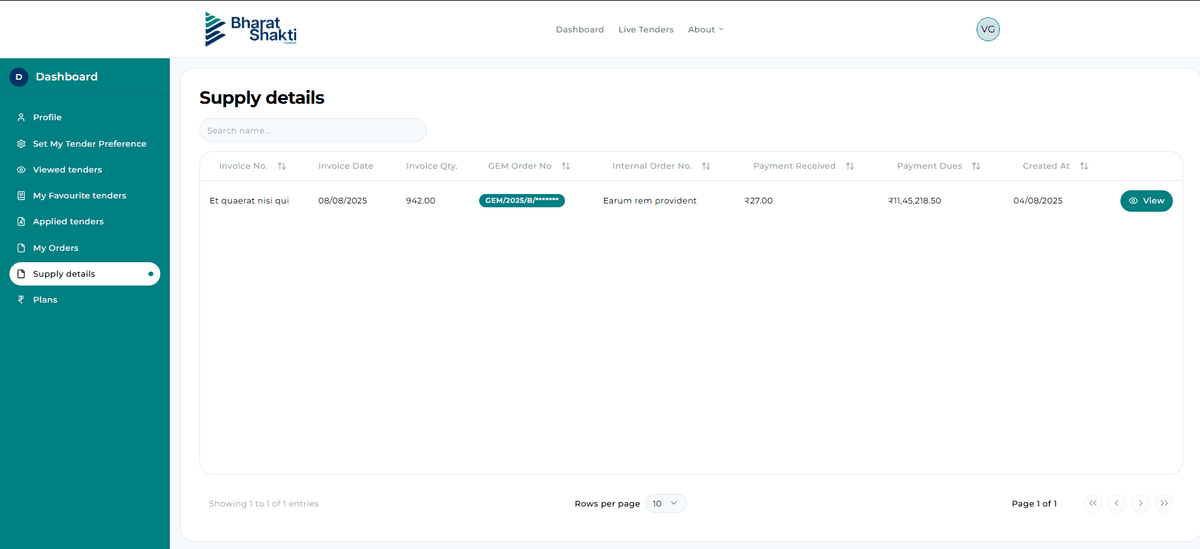Open My Favourite tenders in sidebar
The width and height of the screenshot is (1200, 549).
79,196
